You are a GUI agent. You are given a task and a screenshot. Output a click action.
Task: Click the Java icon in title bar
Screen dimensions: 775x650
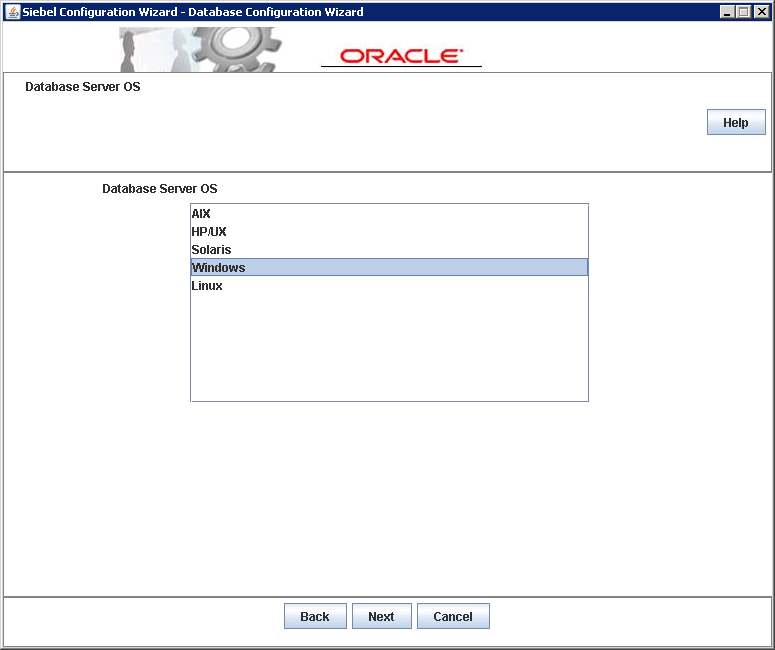click(12, 12)
